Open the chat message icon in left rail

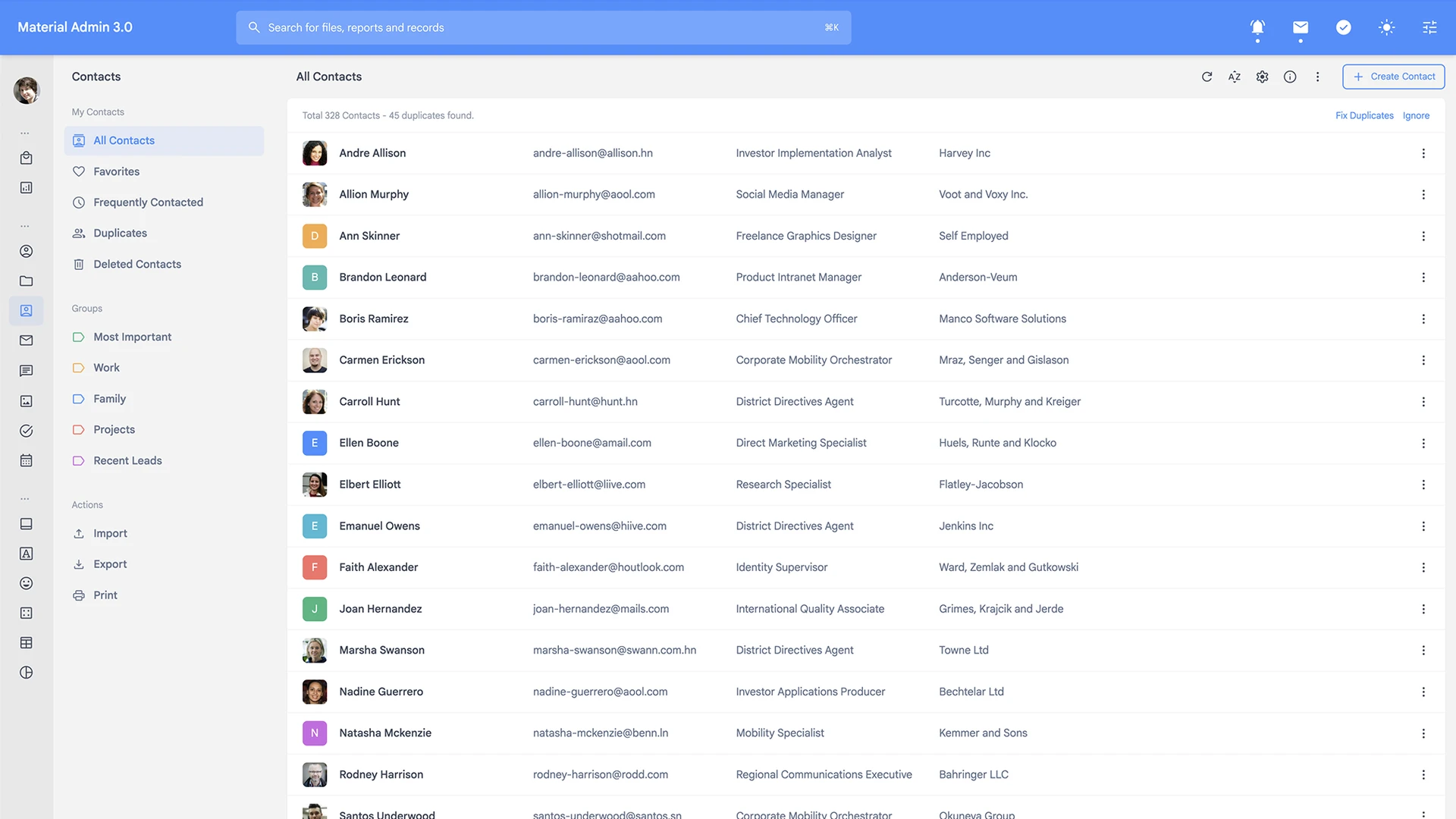point(26,370)
